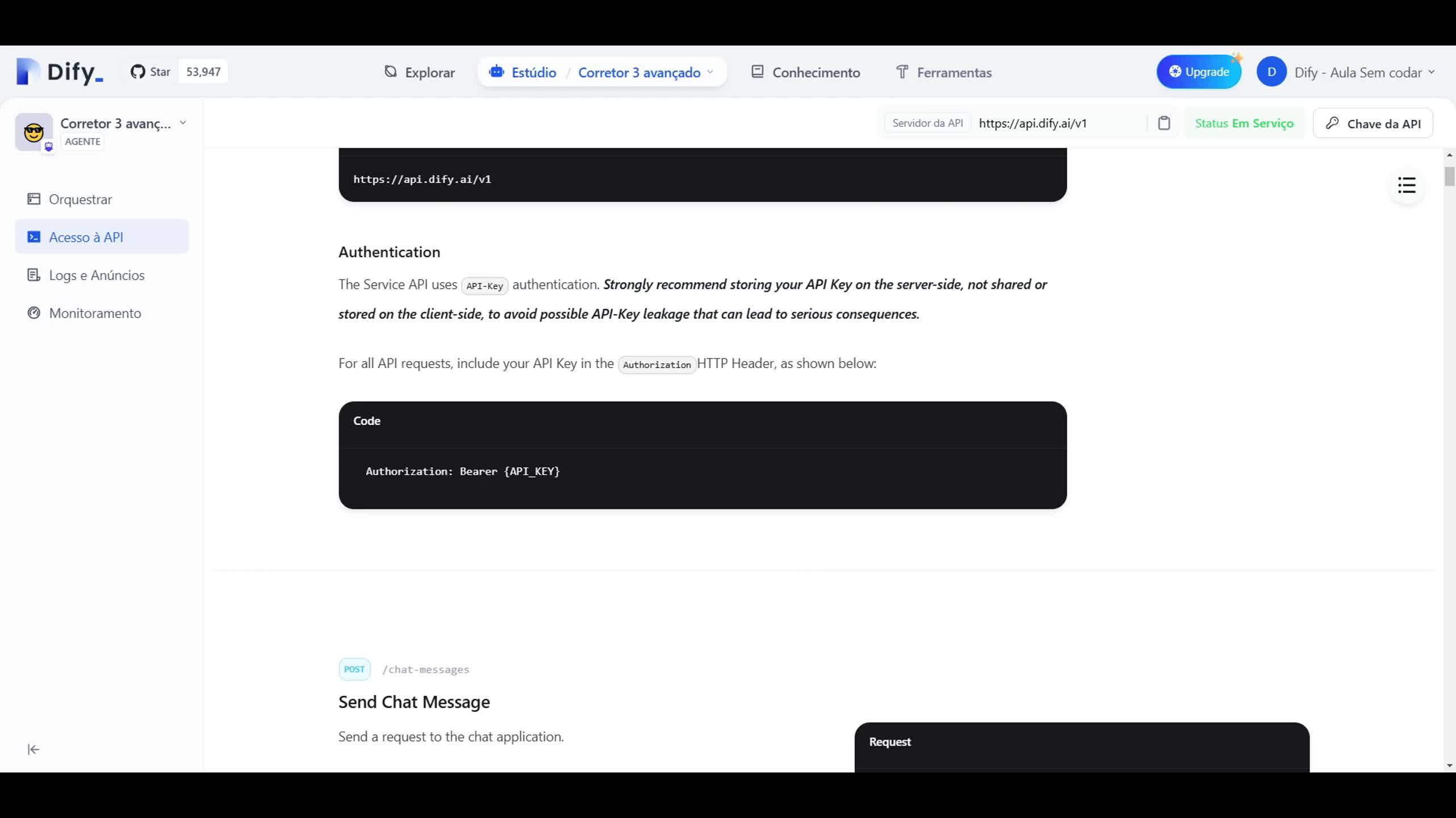Image resolution: width=1456 pixels, height=818 pixels.
Task: Open Orquestrar in the sidebar
Action: point(80,199)
